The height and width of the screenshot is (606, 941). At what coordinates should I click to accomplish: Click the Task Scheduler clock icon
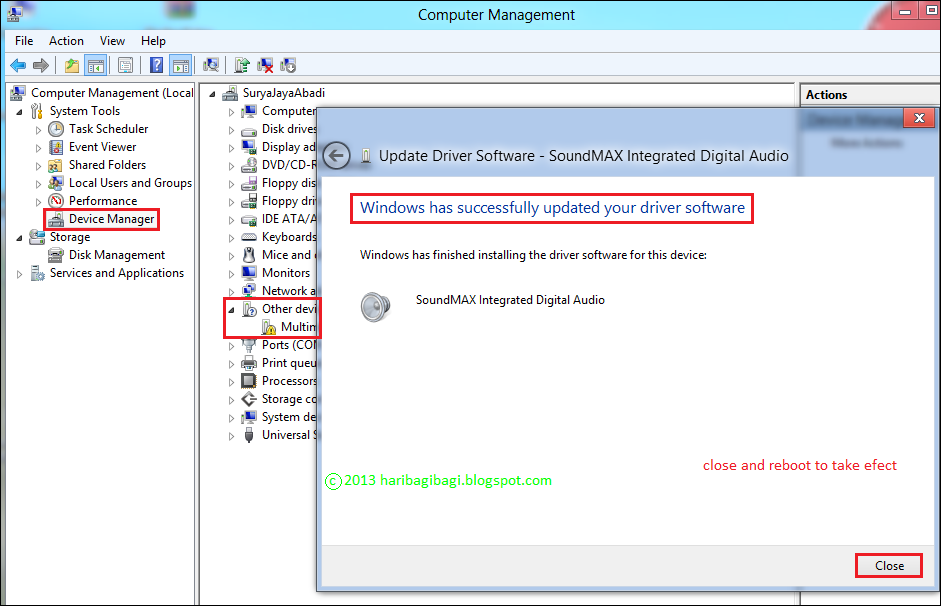(x=56, y=129)
